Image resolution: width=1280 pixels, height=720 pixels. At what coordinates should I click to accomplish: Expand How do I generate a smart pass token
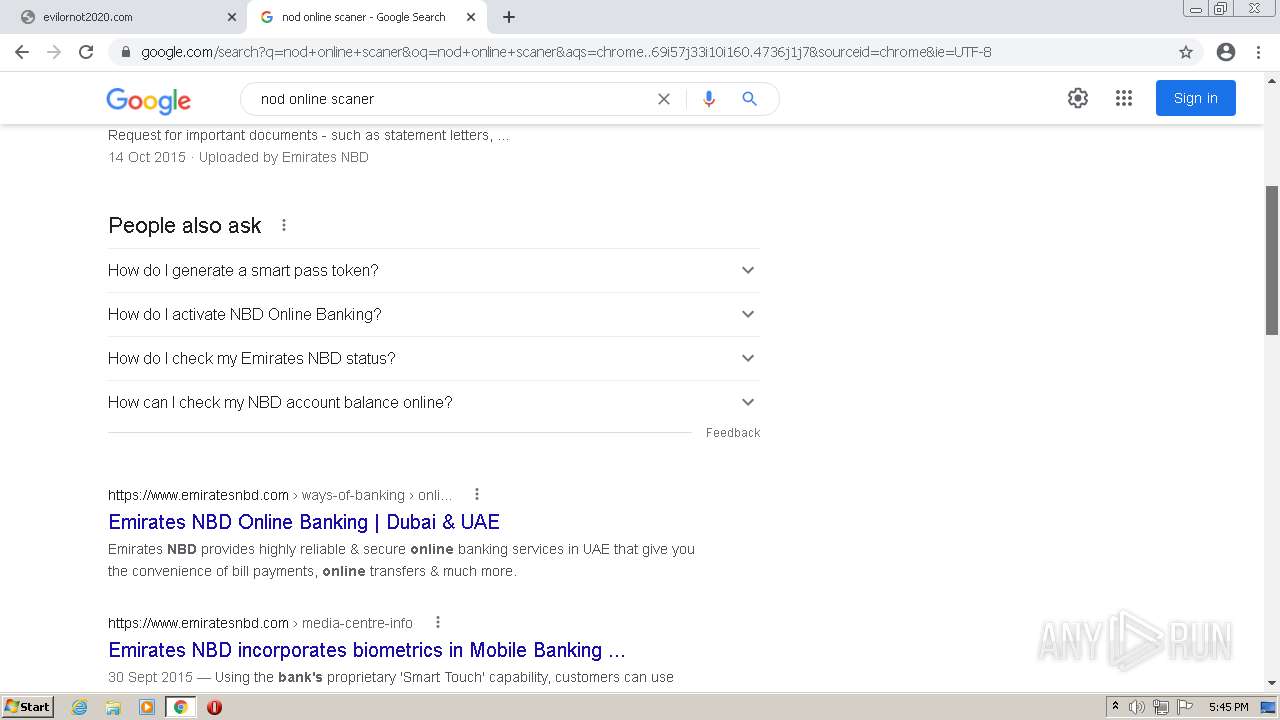tap(434, 270)
